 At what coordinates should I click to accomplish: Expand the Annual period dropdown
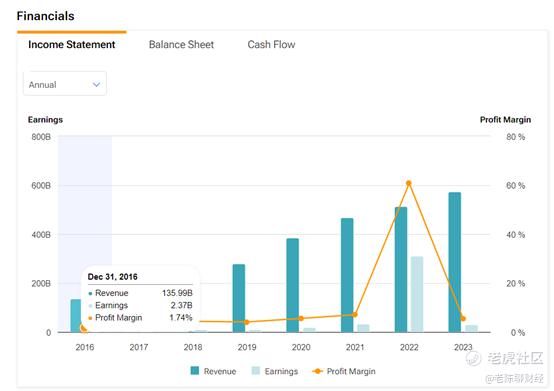(65, 84)
